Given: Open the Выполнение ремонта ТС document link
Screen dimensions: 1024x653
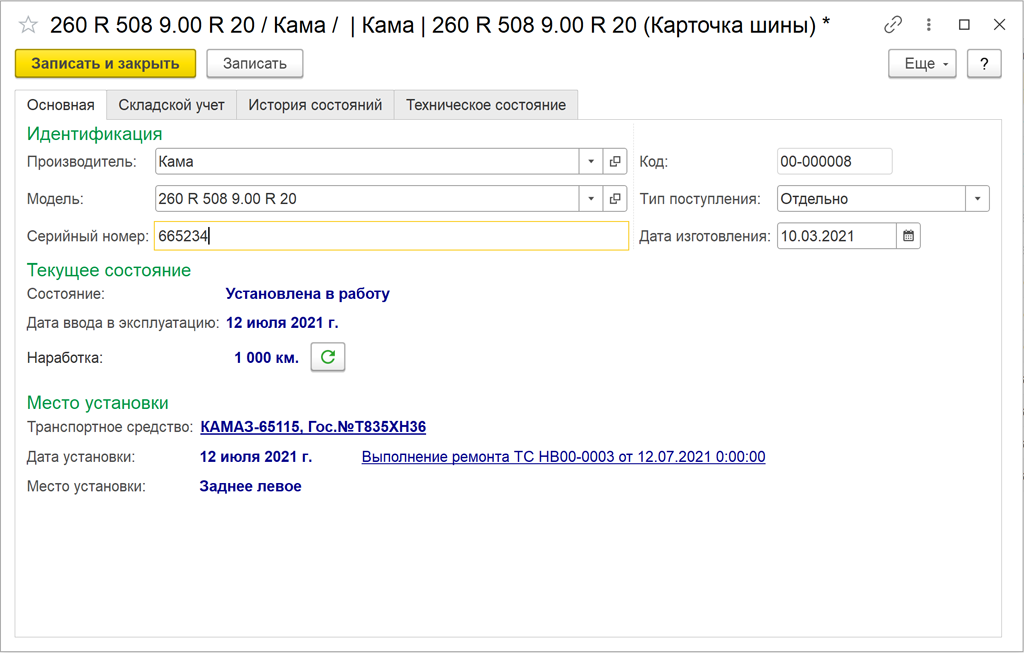Looking at the screenshot, I should click(563, 457).
